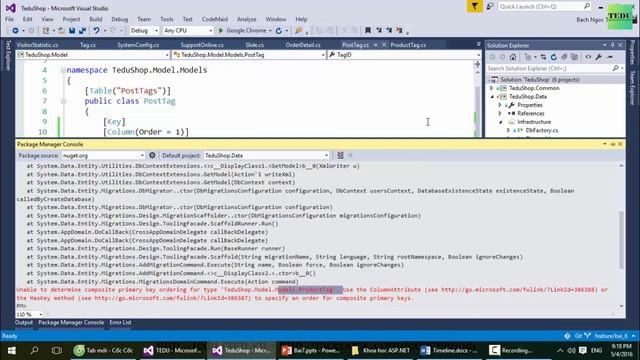Click the Open File toolbar icon

(x=61, y=31)
